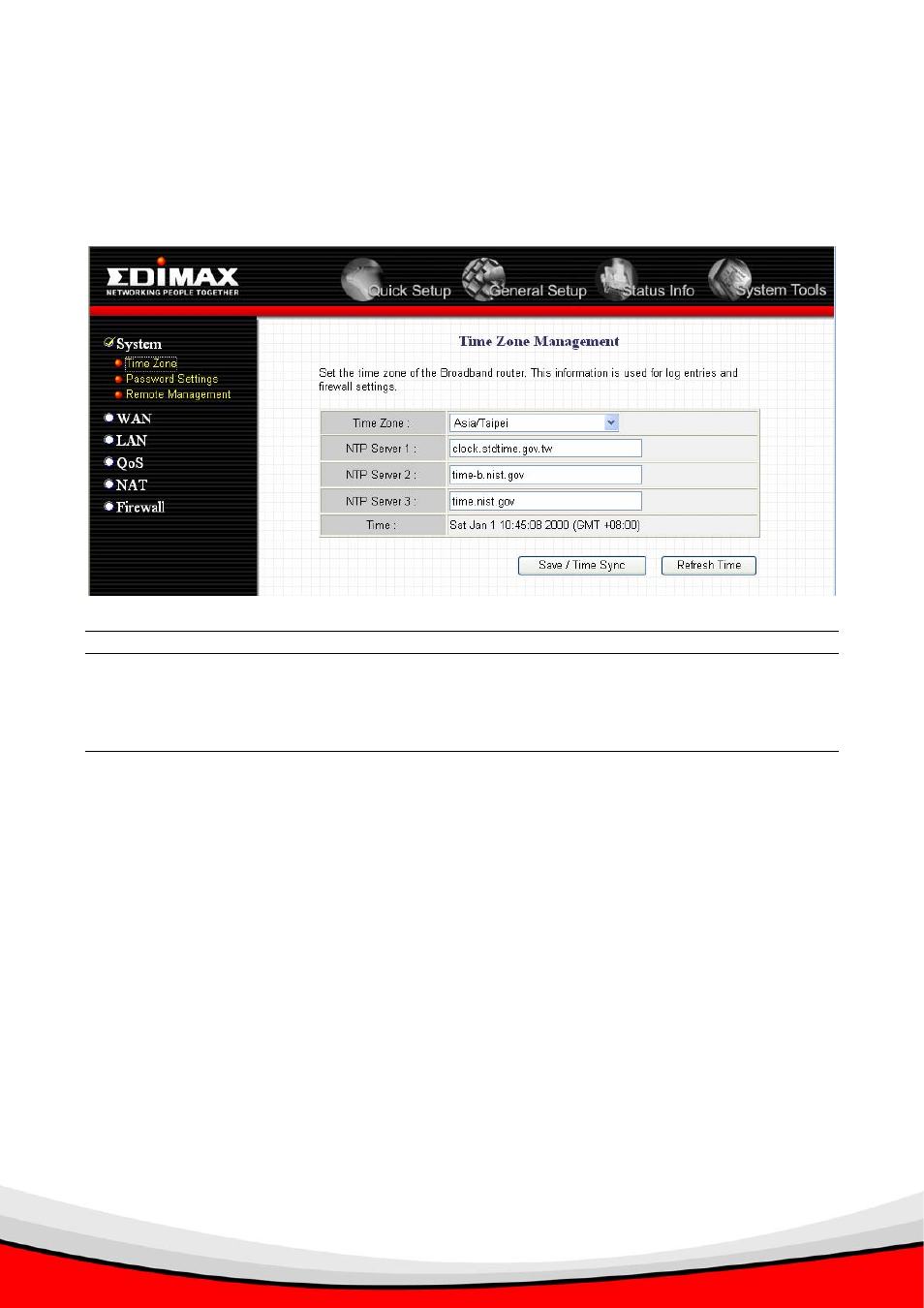Click the Quick Setup globe icon
Screen dimensions: 924x1308
[x=362, y=279]
